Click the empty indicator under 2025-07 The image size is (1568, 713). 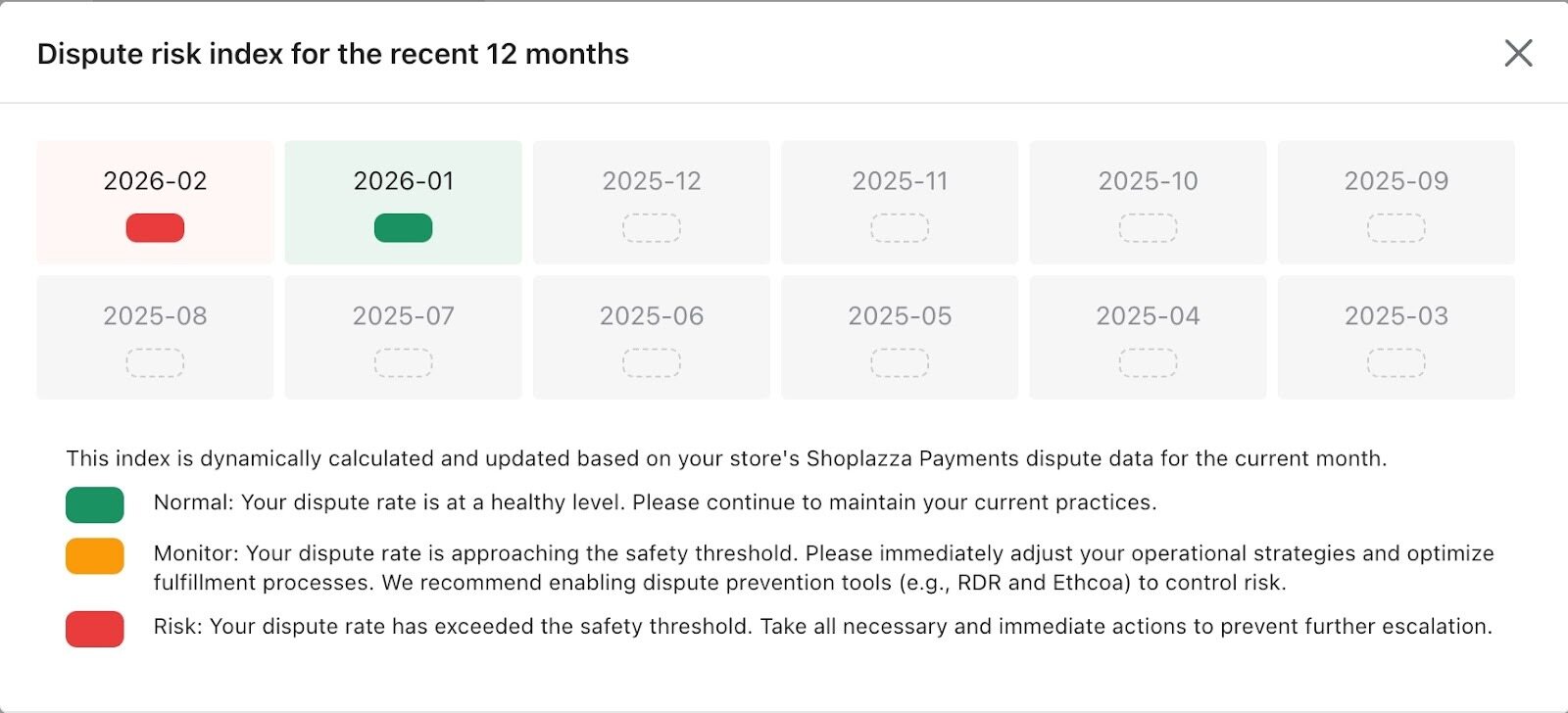[403, 363]
